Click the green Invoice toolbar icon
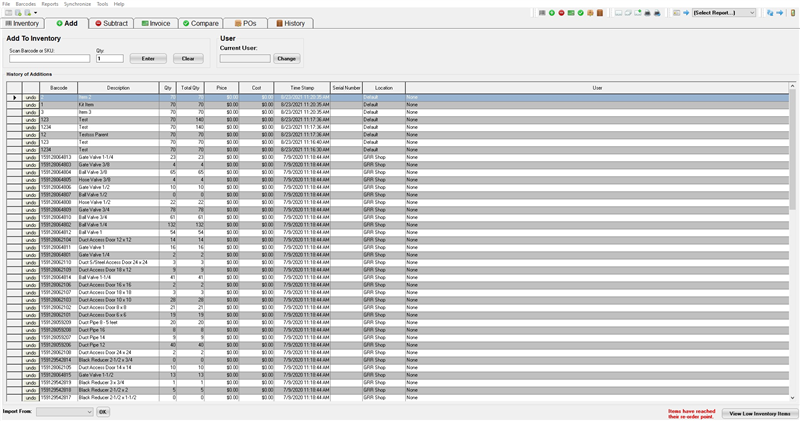 click(x=571, y=13)
